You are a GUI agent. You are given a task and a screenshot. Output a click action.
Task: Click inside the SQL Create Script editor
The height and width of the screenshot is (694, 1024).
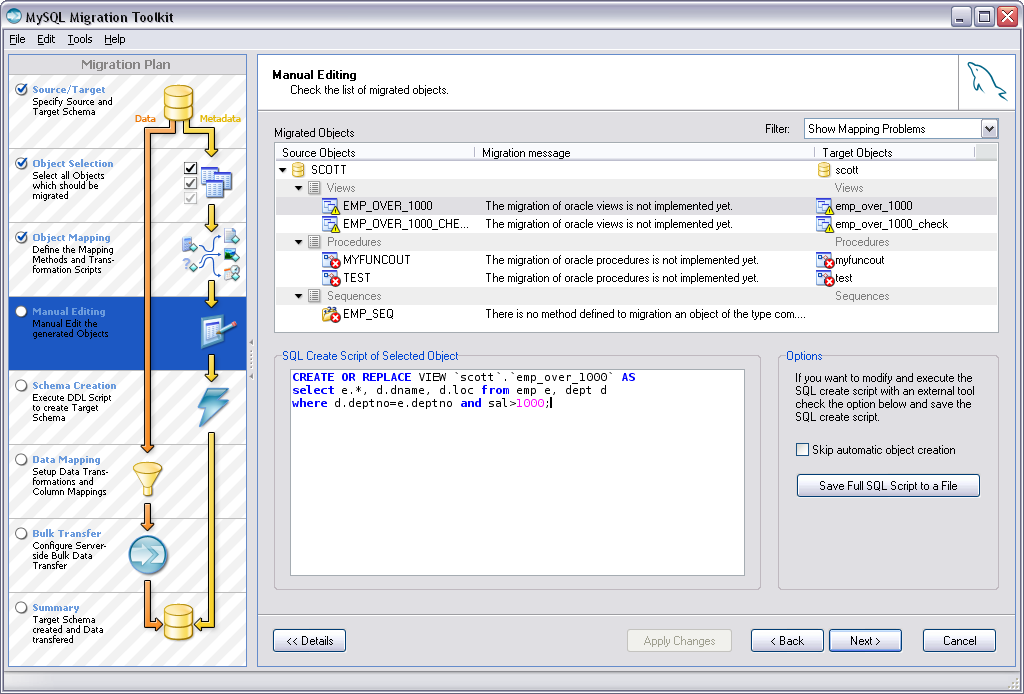click(517, 473)
